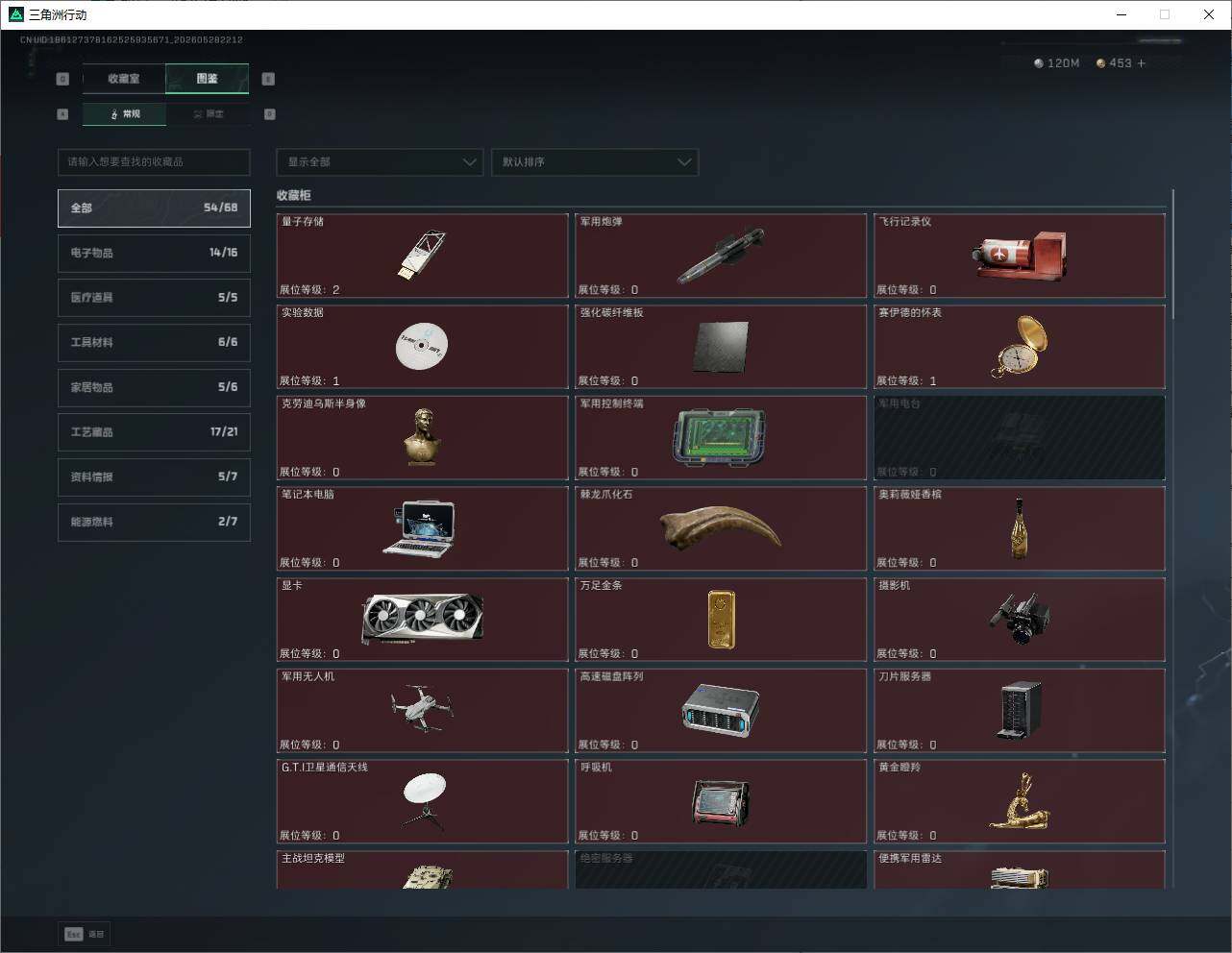Filter by 家居物品 5/6 category
1232x953 pixels.
coord(154,387)
